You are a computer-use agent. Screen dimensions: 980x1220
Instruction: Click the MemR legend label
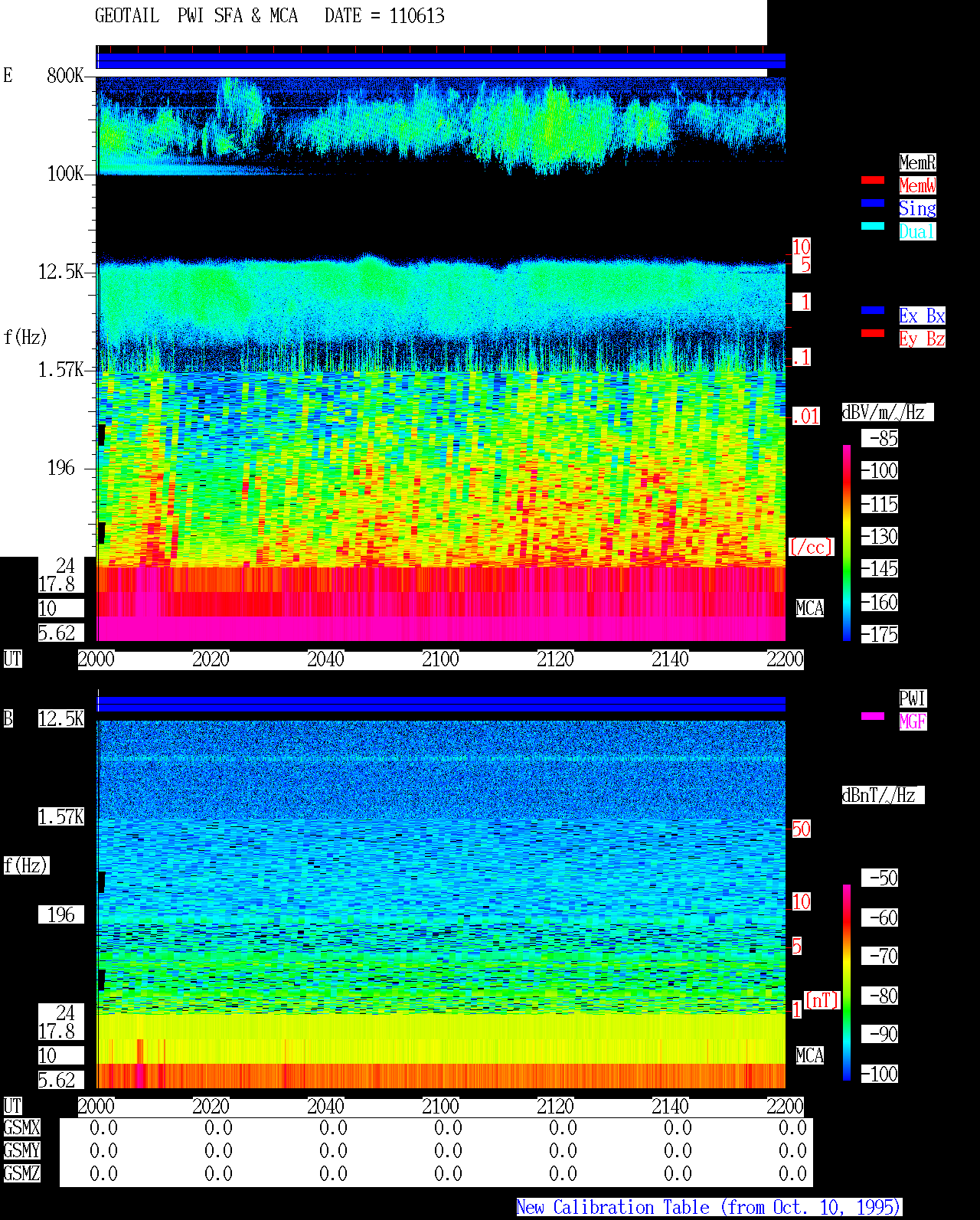click(917, 162)
